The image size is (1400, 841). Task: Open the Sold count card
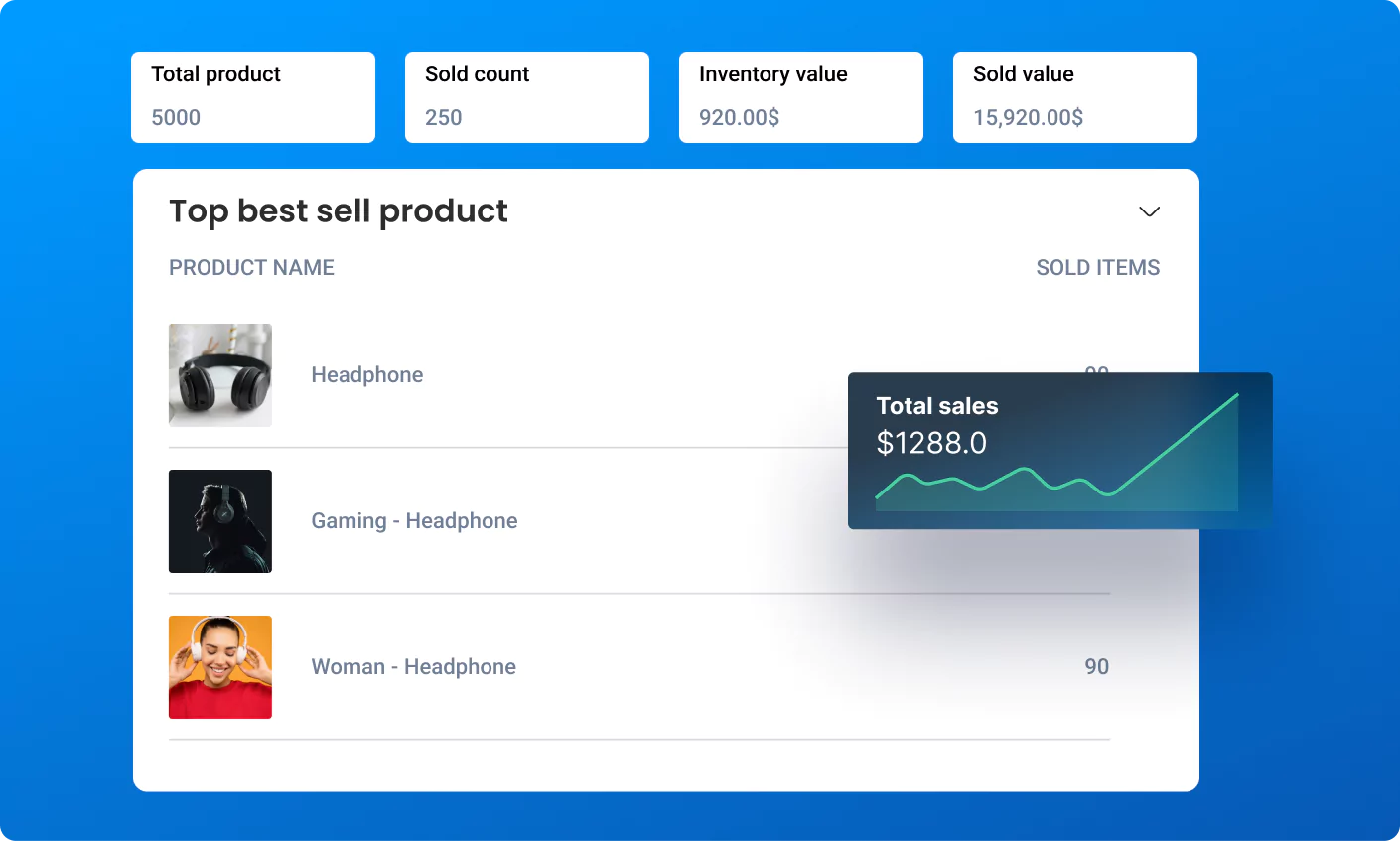tap(527, 97)
